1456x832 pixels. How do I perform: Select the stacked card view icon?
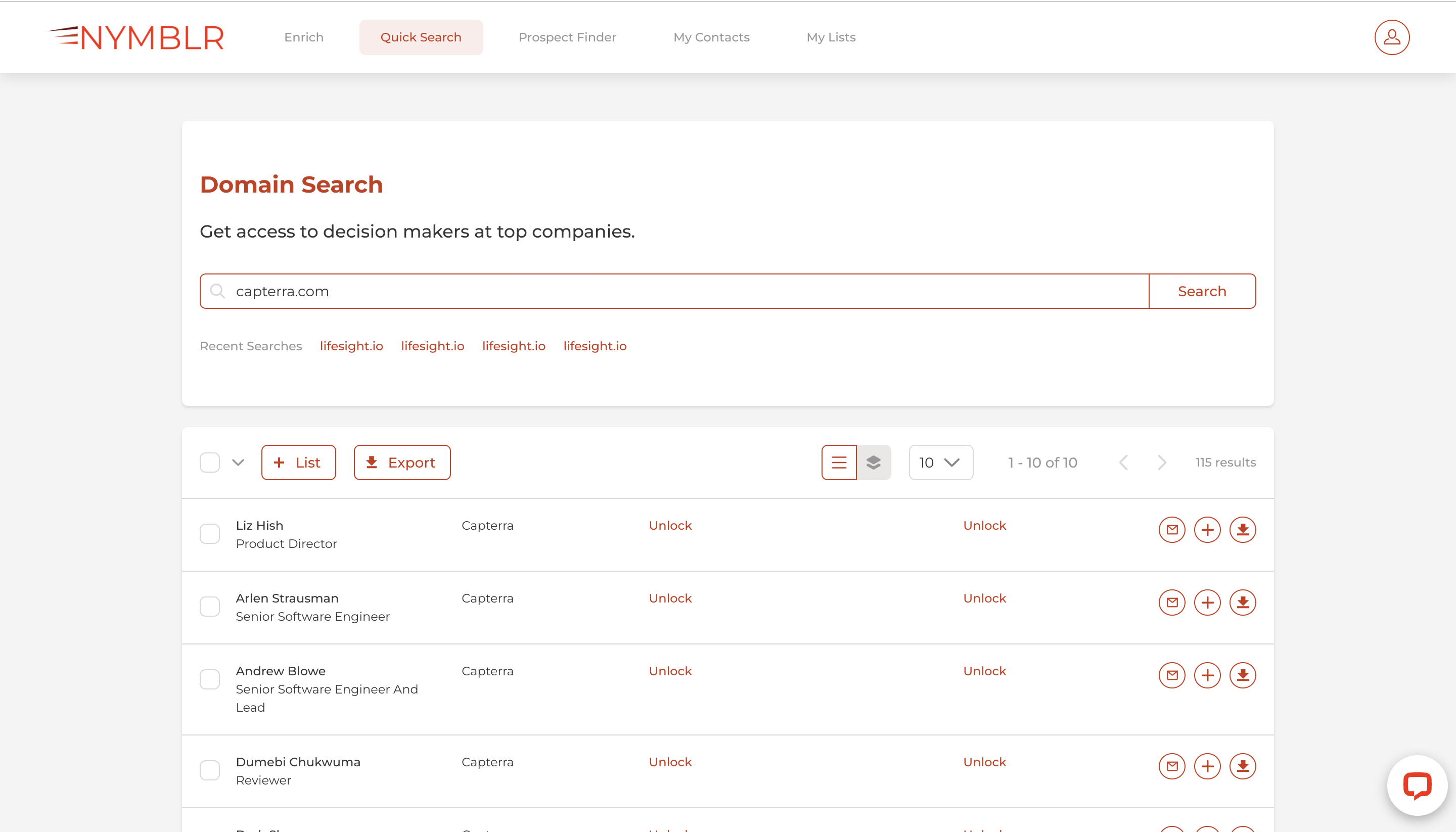[x=874, y=463]
